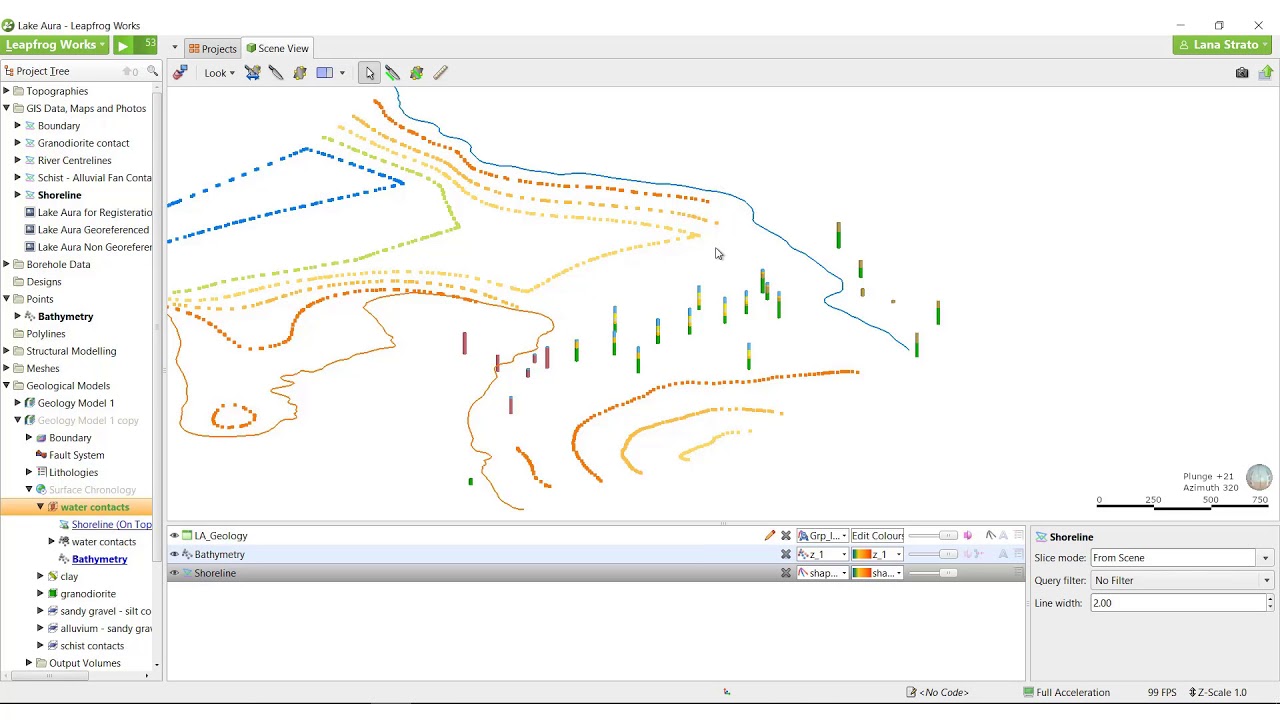The image size is (1280, 720).
Task: Click the properties list icon on Shoreline row
Action: 1019,573
